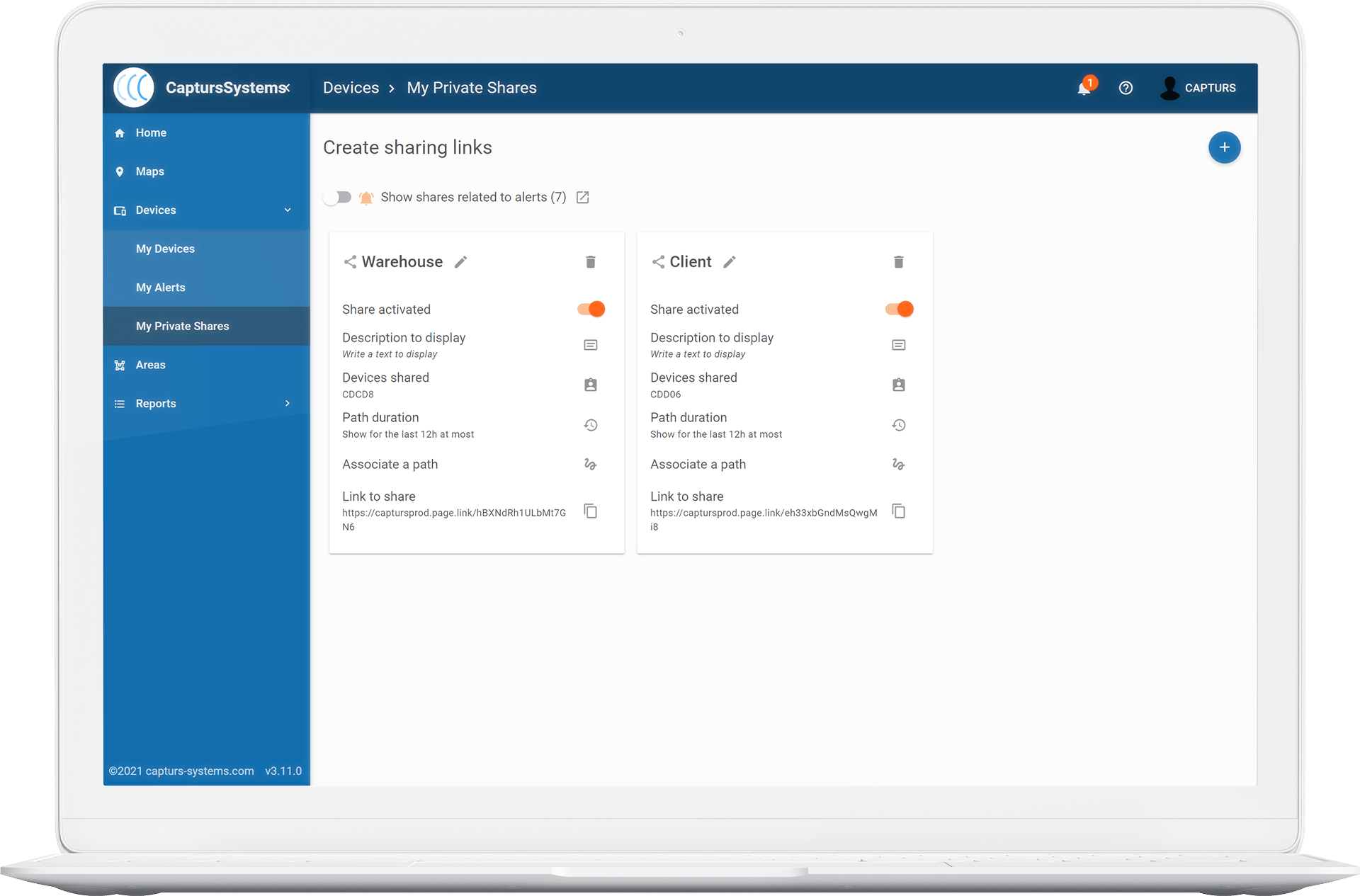The image size is (1360, 896).
Task: Toggle Warehouse Share activated switch
Action: point(591,309)
